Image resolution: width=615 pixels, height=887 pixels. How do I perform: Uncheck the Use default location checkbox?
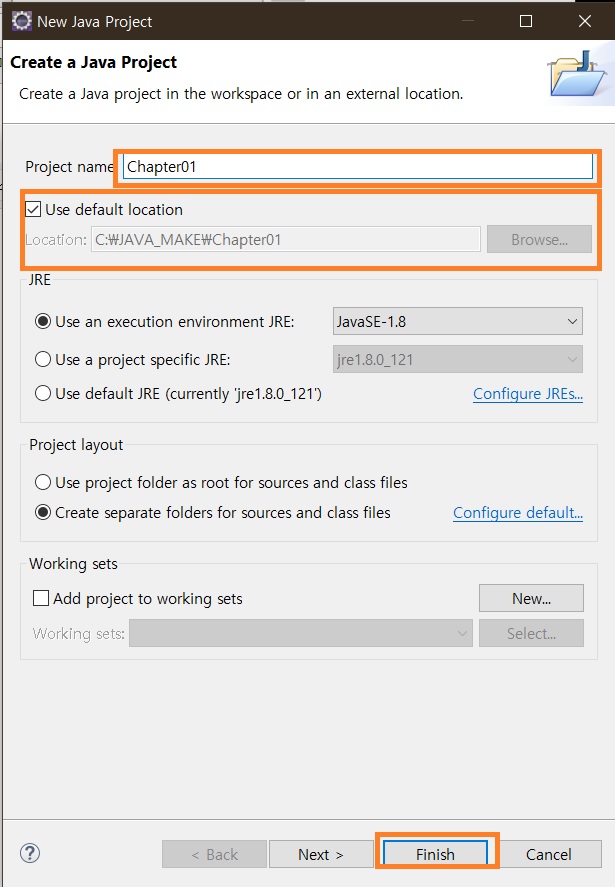33,210
